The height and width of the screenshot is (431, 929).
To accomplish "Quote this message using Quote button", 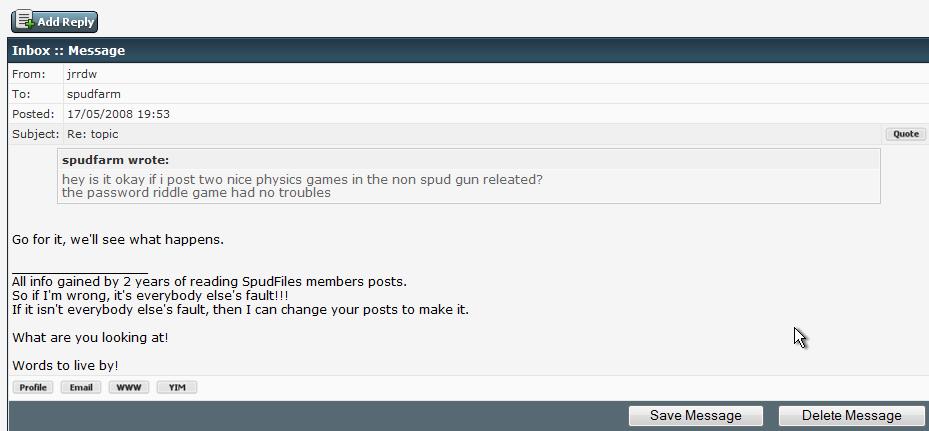I will (x=905, y=134).
